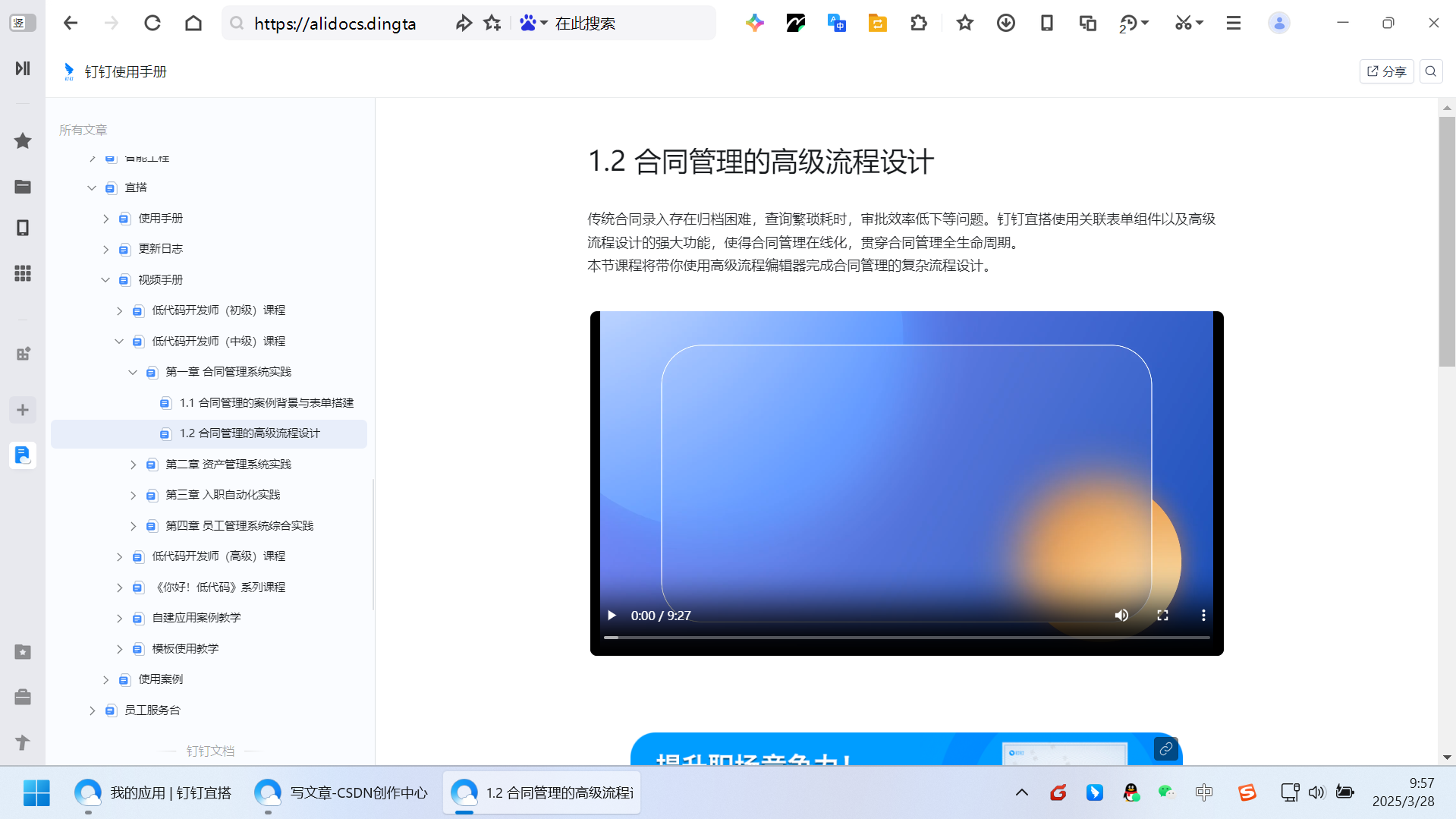The width and height of the screenshot is (1456, 819).
Task: Open the document search magnifier
Action: [x=1431, y=71]
